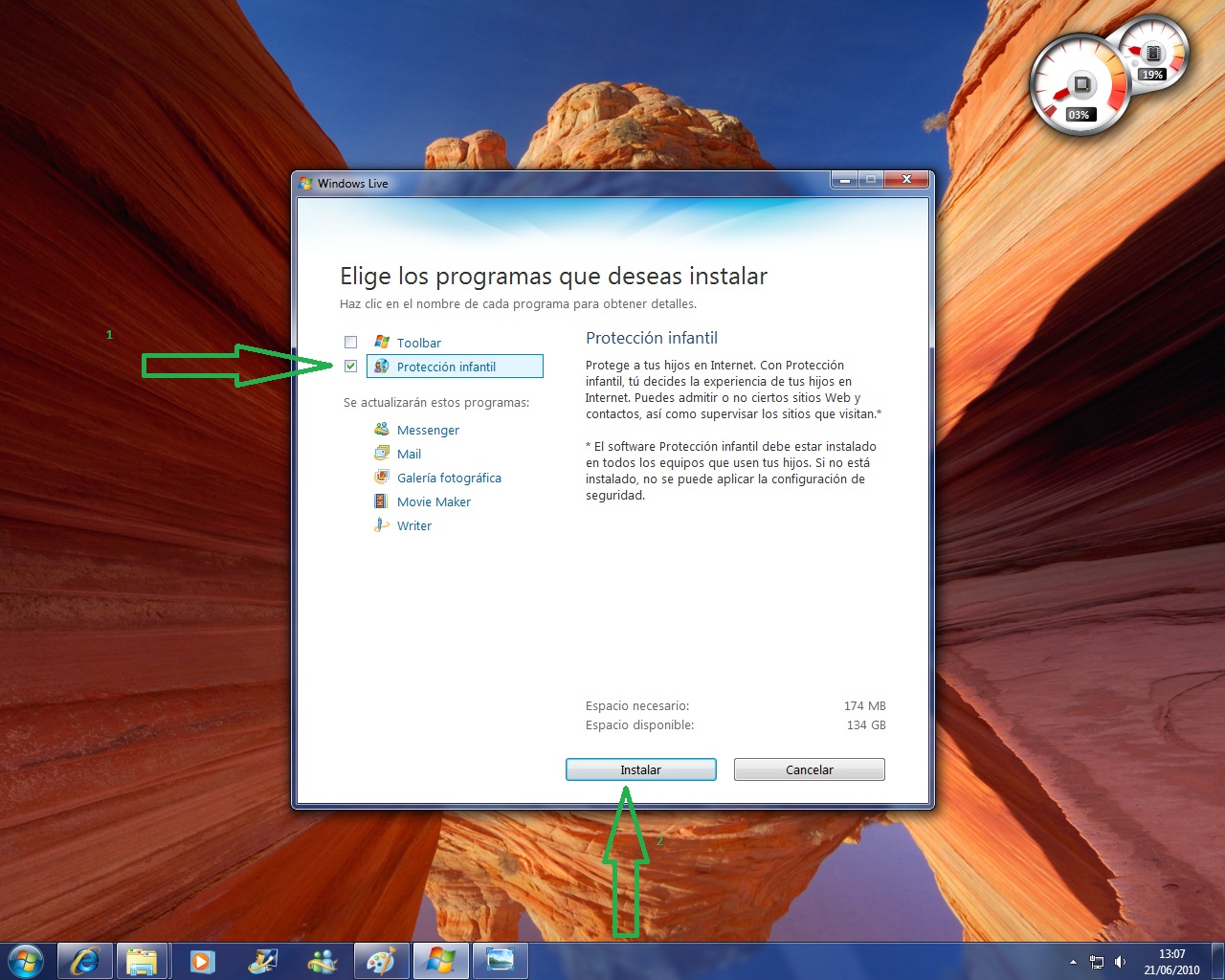Click the Instalar button

coord(641,769)
